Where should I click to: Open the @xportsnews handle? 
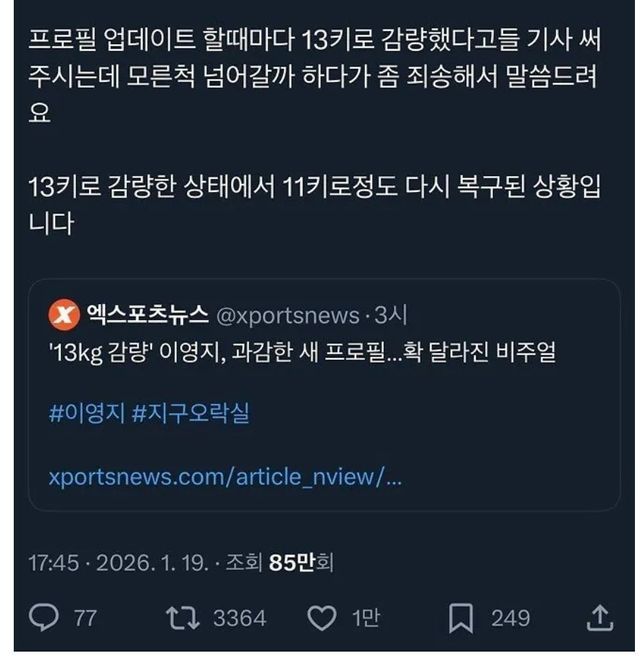[x=287, y=316]
